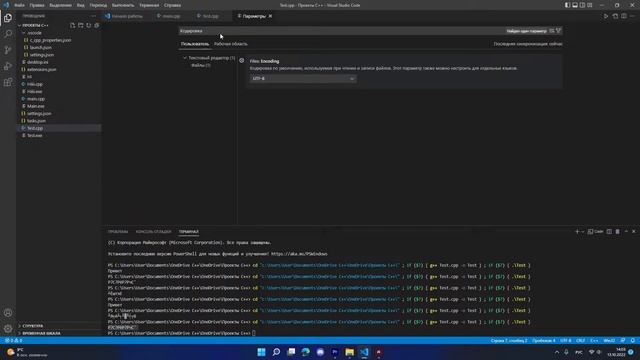640x360 pixels.
Task: Open the Терминал menu
Action: pyautogui.click(x=149, y=5)
